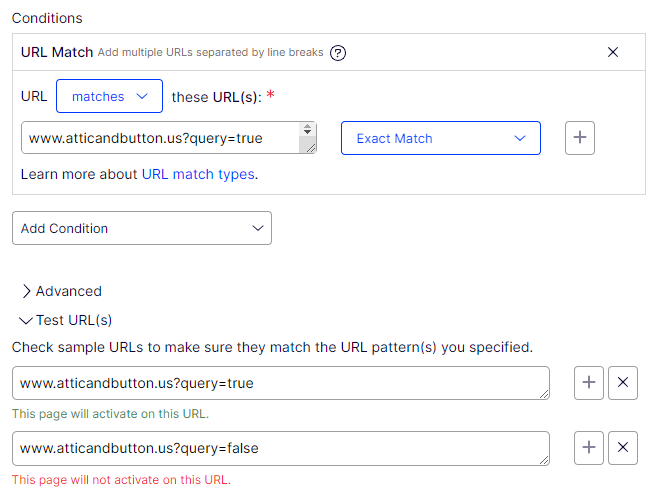Click the help question mark icon beside URL Match
The height and width of the screenshot is (495, 653).
[338, 52]
